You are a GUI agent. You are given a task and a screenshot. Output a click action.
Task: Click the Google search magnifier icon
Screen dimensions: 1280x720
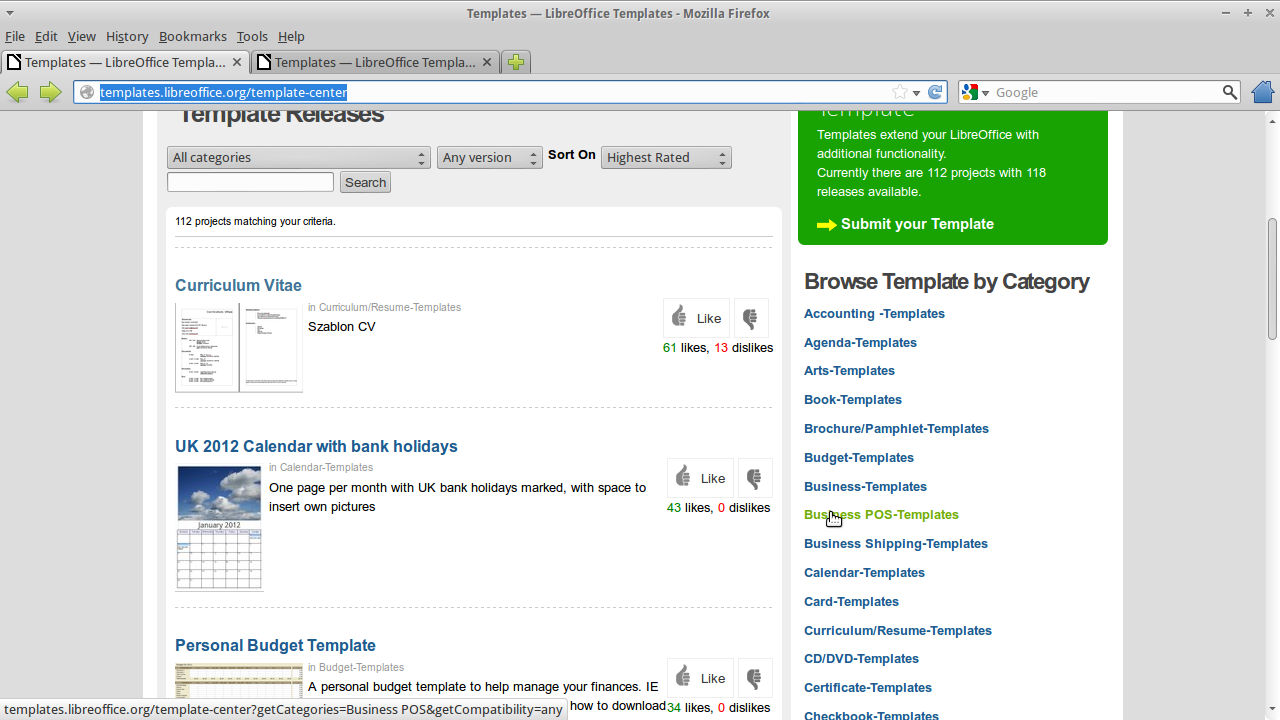pyautogui.click(x=1230, y=92)
